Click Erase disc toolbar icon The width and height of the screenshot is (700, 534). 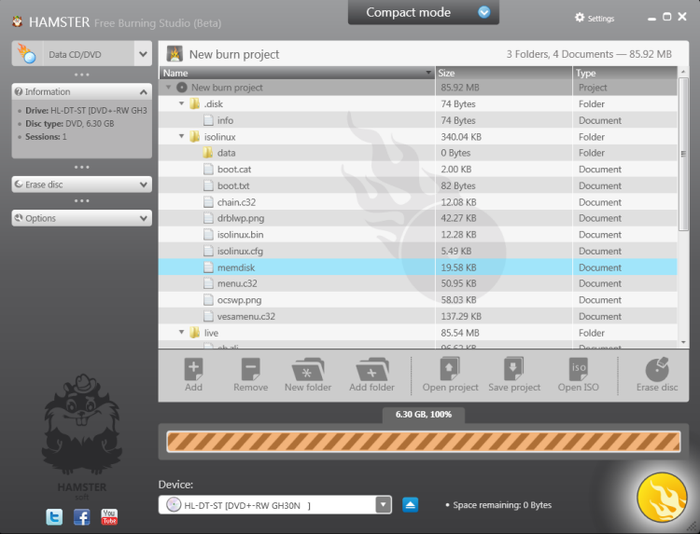pos(657,375)
